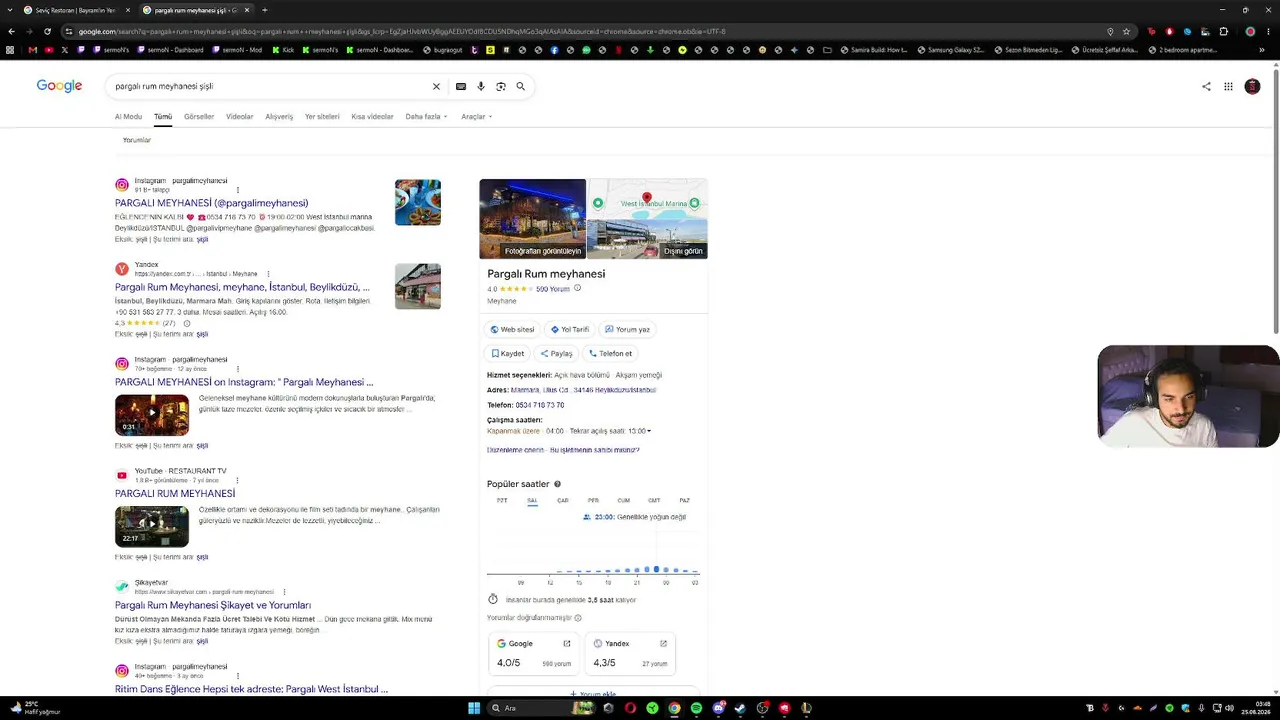Screen dimensions: 1280x720
Task: Reload the current page
Action: (47, 31)
